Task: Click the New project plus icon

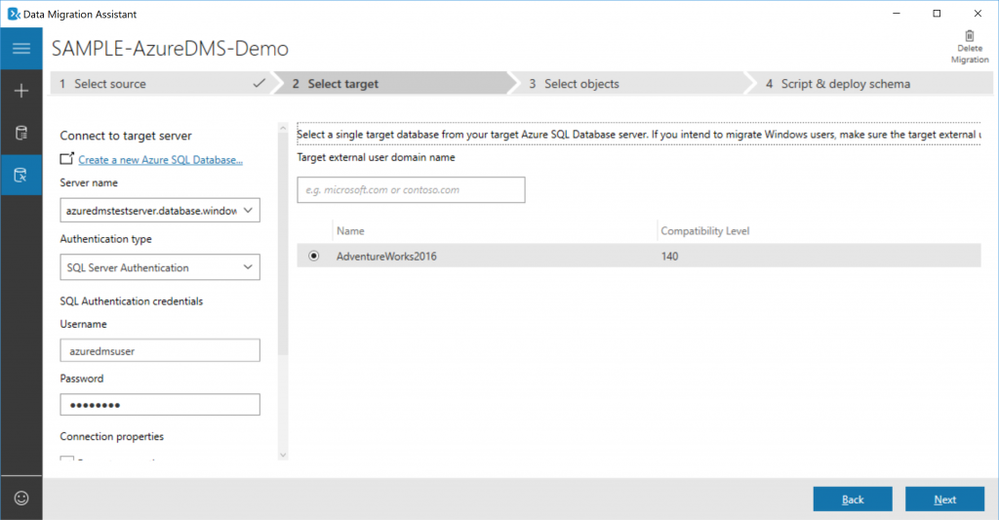Action: pyautogui.click(x=21, y=90)
